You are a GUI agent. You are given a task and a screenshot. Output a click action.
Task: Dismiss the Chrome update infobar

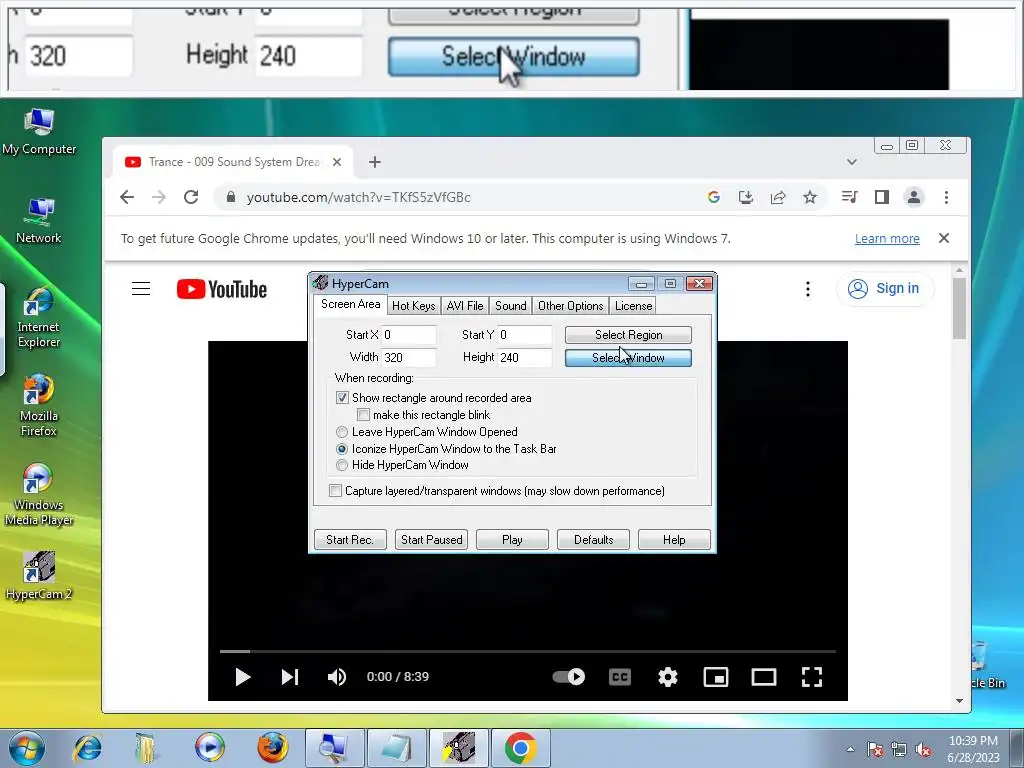[x=944, y=238]
